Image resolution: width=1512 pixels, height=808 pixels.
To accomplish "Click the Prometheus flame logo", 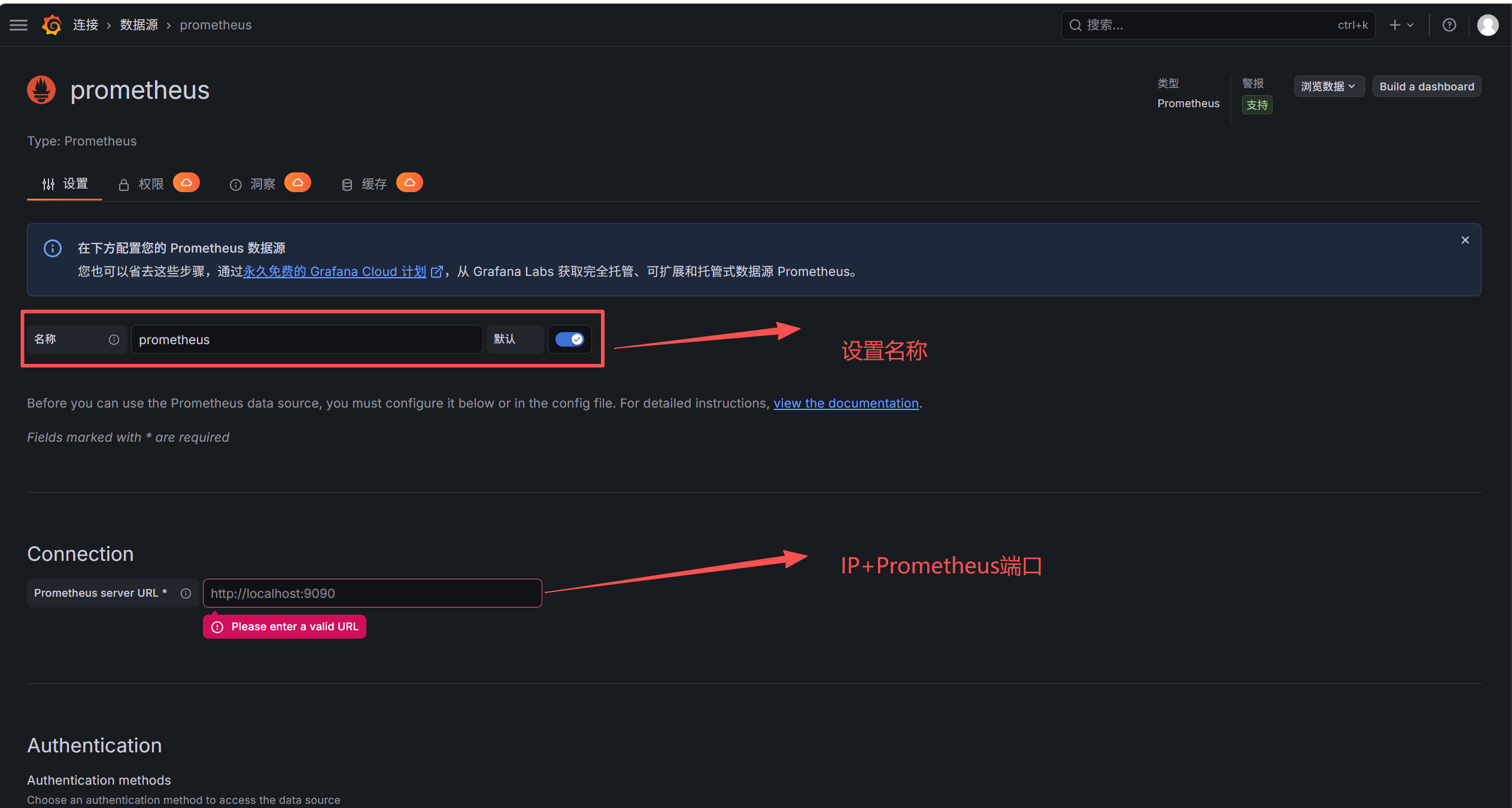I will (x=41, y=90).
